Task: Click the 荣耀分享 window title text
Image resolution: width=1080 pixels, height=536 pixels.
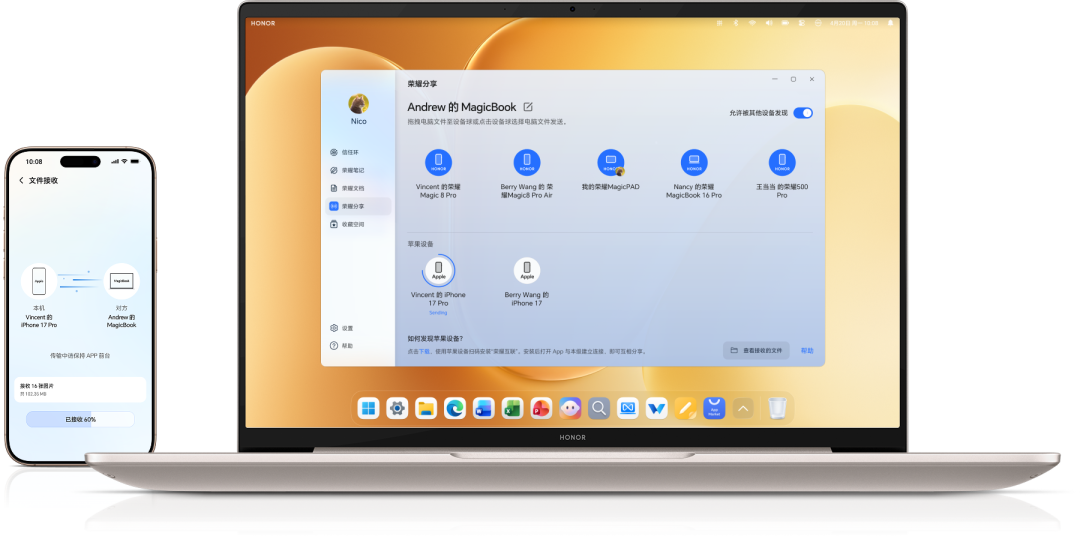Action: [x=422, y=84]
